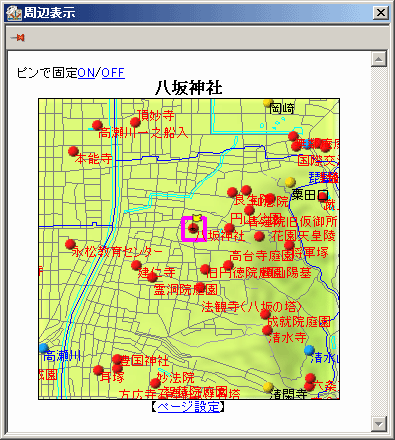Click the yellow marker beside 粟田口
Viewport: 395px width, 440px height.
[x=290, y=182]
